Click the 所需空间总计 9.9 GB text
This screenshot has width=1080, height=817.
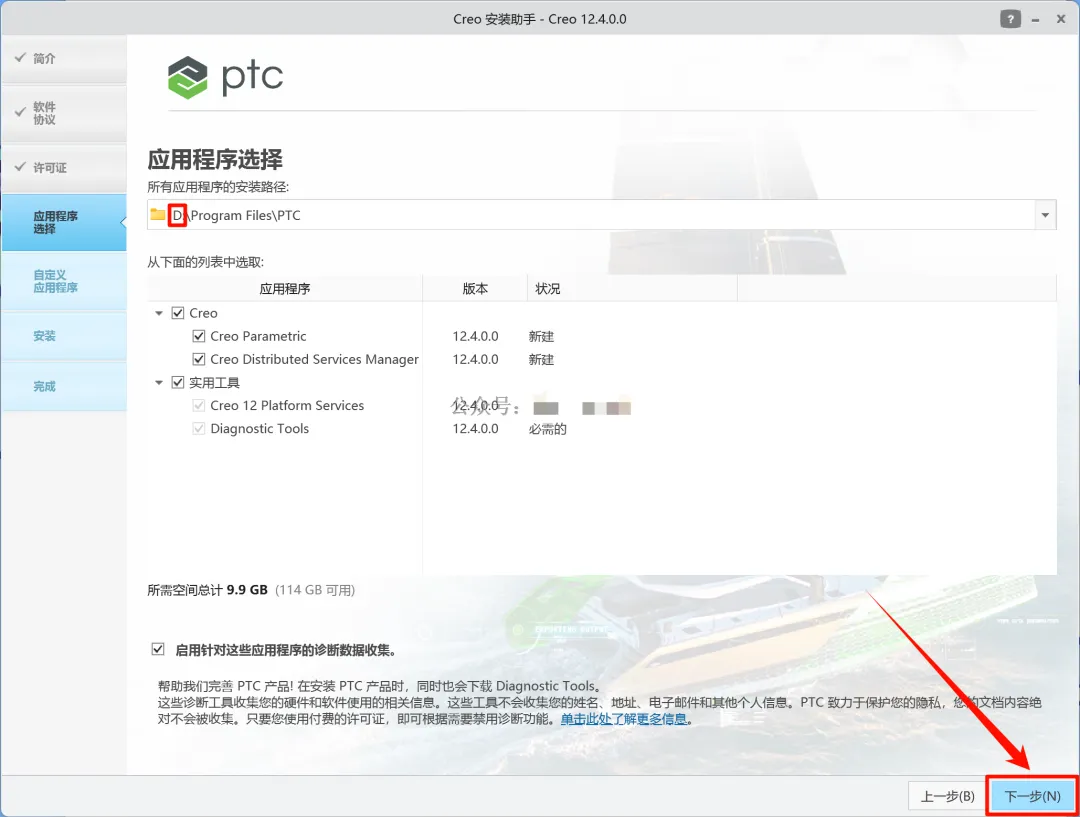[x=207, y=590]
